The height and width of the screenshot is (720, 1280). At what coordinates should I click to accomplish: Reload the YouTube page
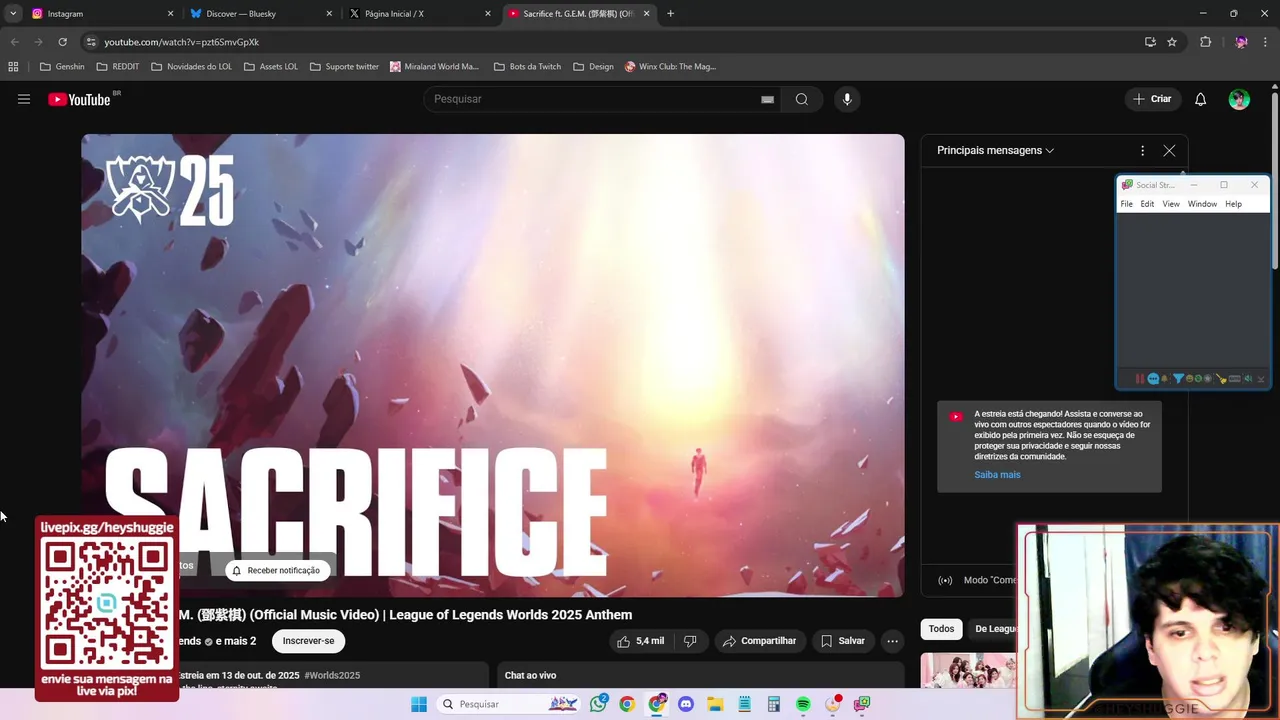point(62,42)
